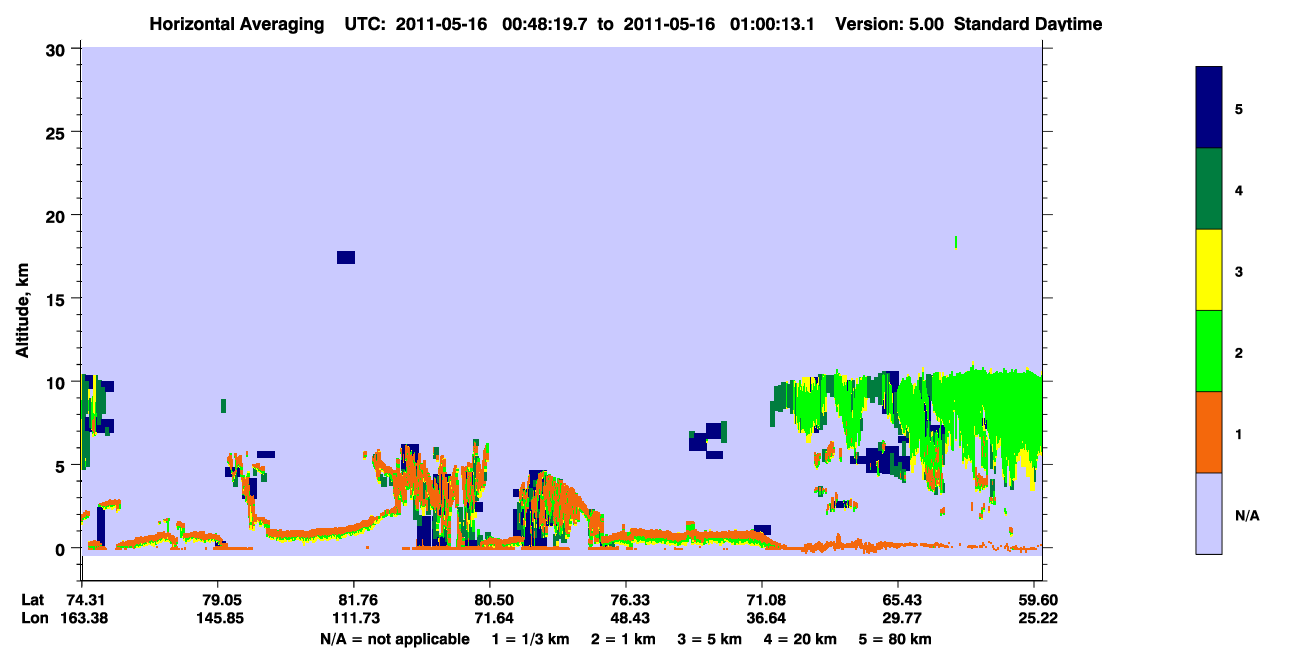This screenshot has width=1300, height=667.
Task: Click the '3 = 5 km' legend entry
Action: click(x=711, y=638)
